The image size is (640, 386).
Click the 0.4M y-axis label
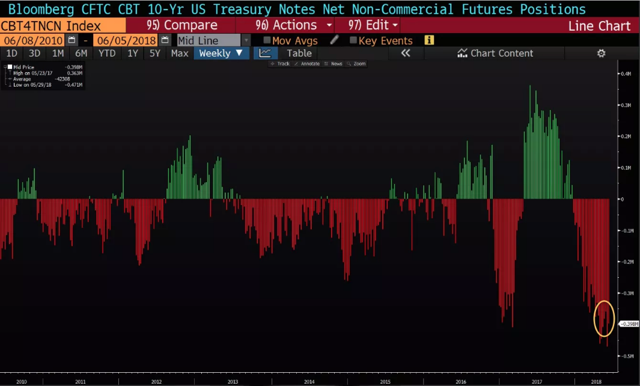pyautogui.click(x=626, y=74)
